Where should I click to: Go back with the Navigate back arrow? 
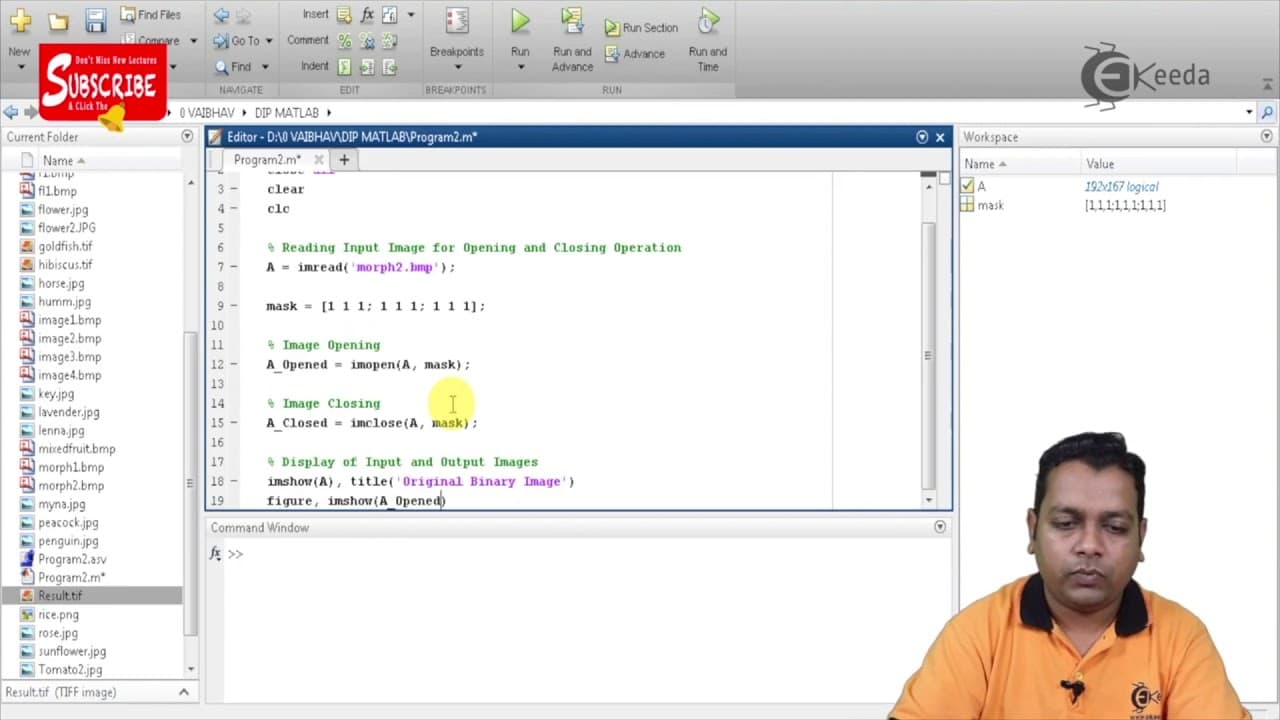(221, 15)
